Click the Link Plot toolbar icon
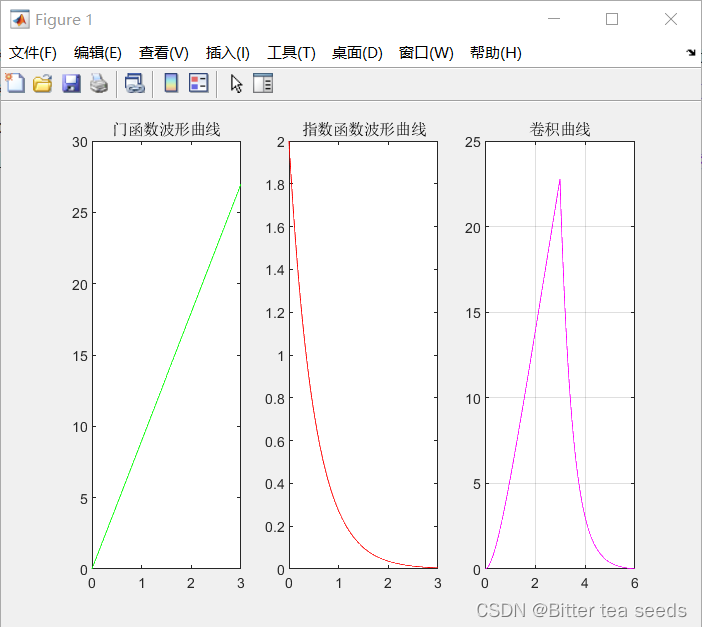Image resolution: width=702 pixels, height=627 pixels. click(134, 83)
